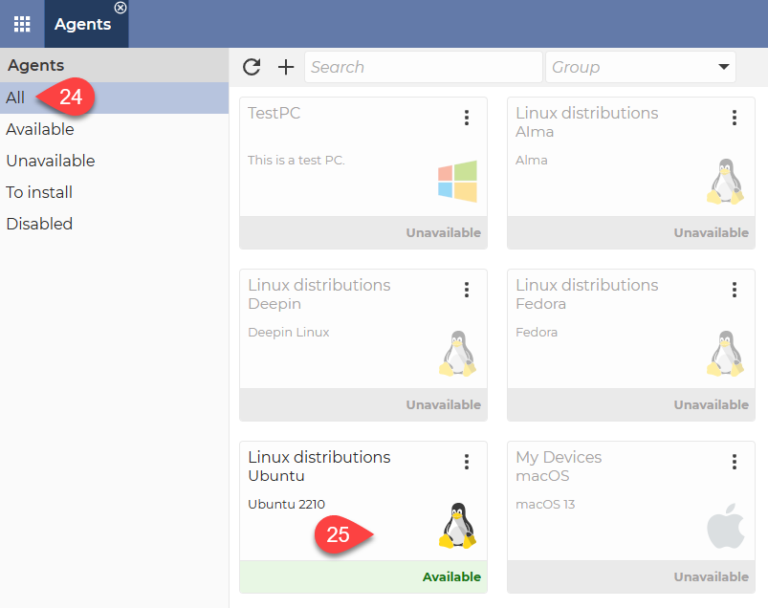768x608 pixels.
Task: Show agents To install
Action: [x=114, y=192]
